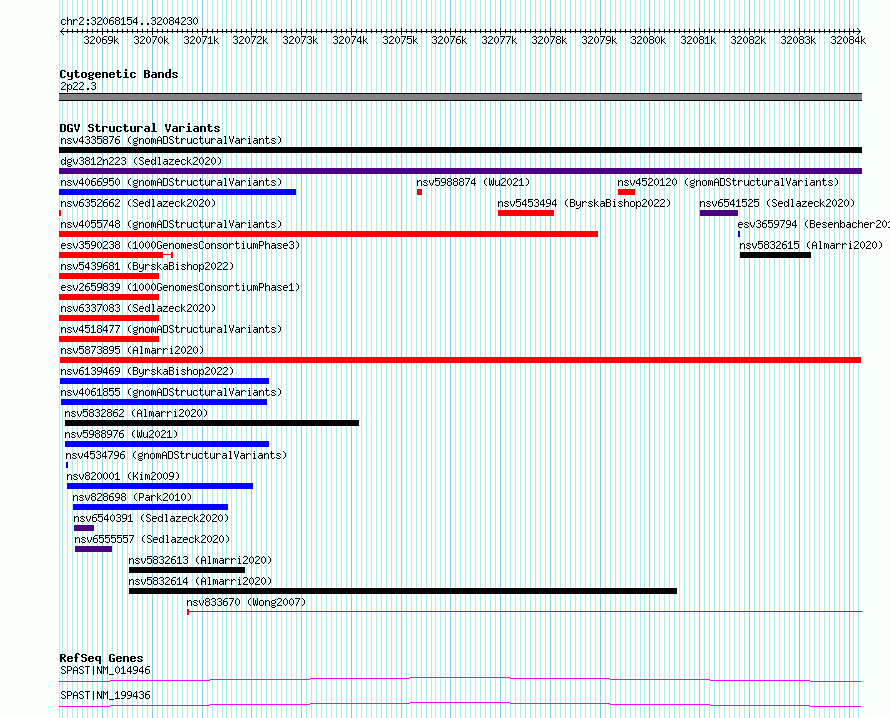The image size is (890, 718).
Task: Click the nsv5988874 (Wu2021) label
Action: tap(473, 182)
